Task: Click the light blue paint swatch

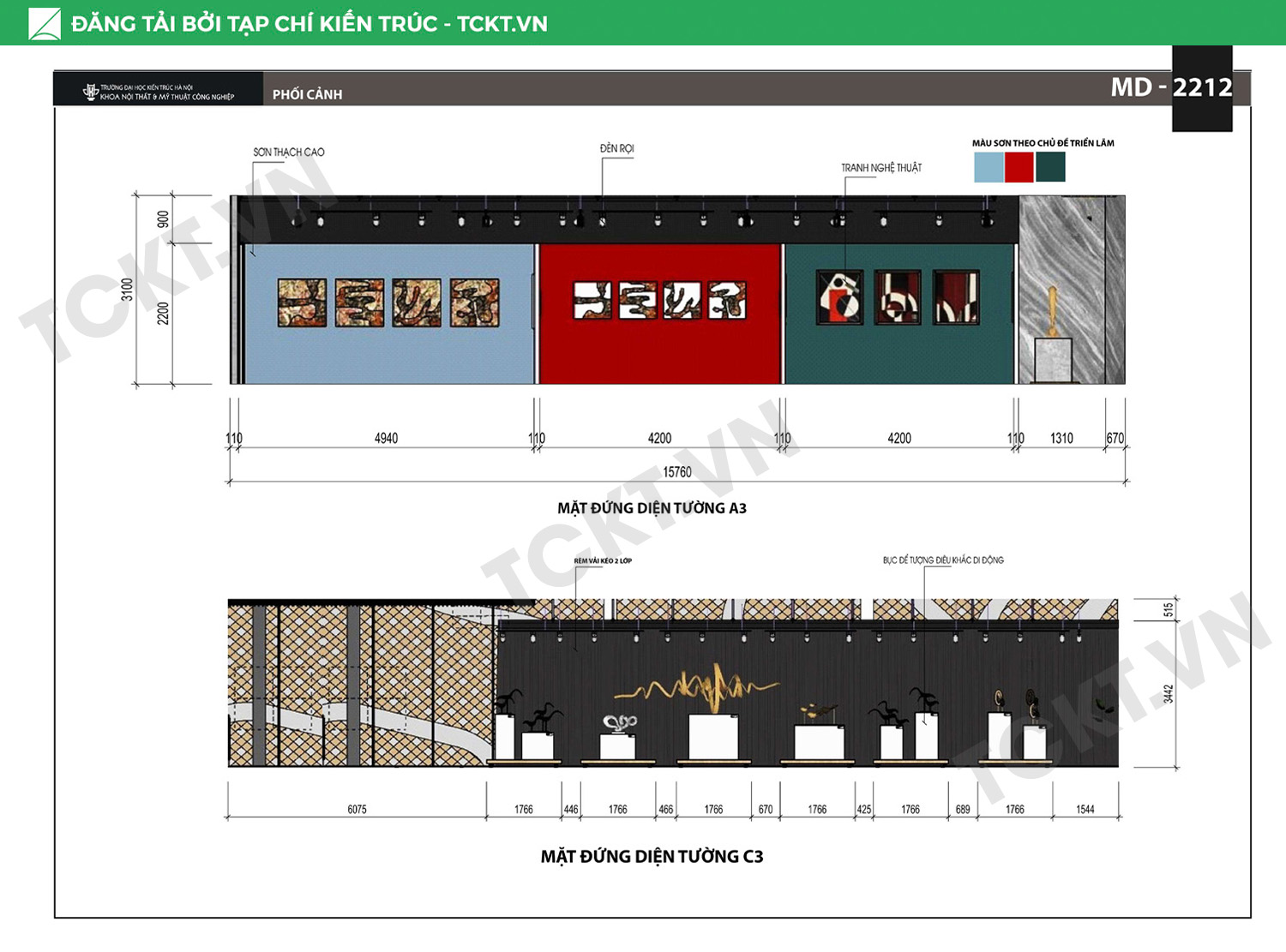Action: click(989, 167)
